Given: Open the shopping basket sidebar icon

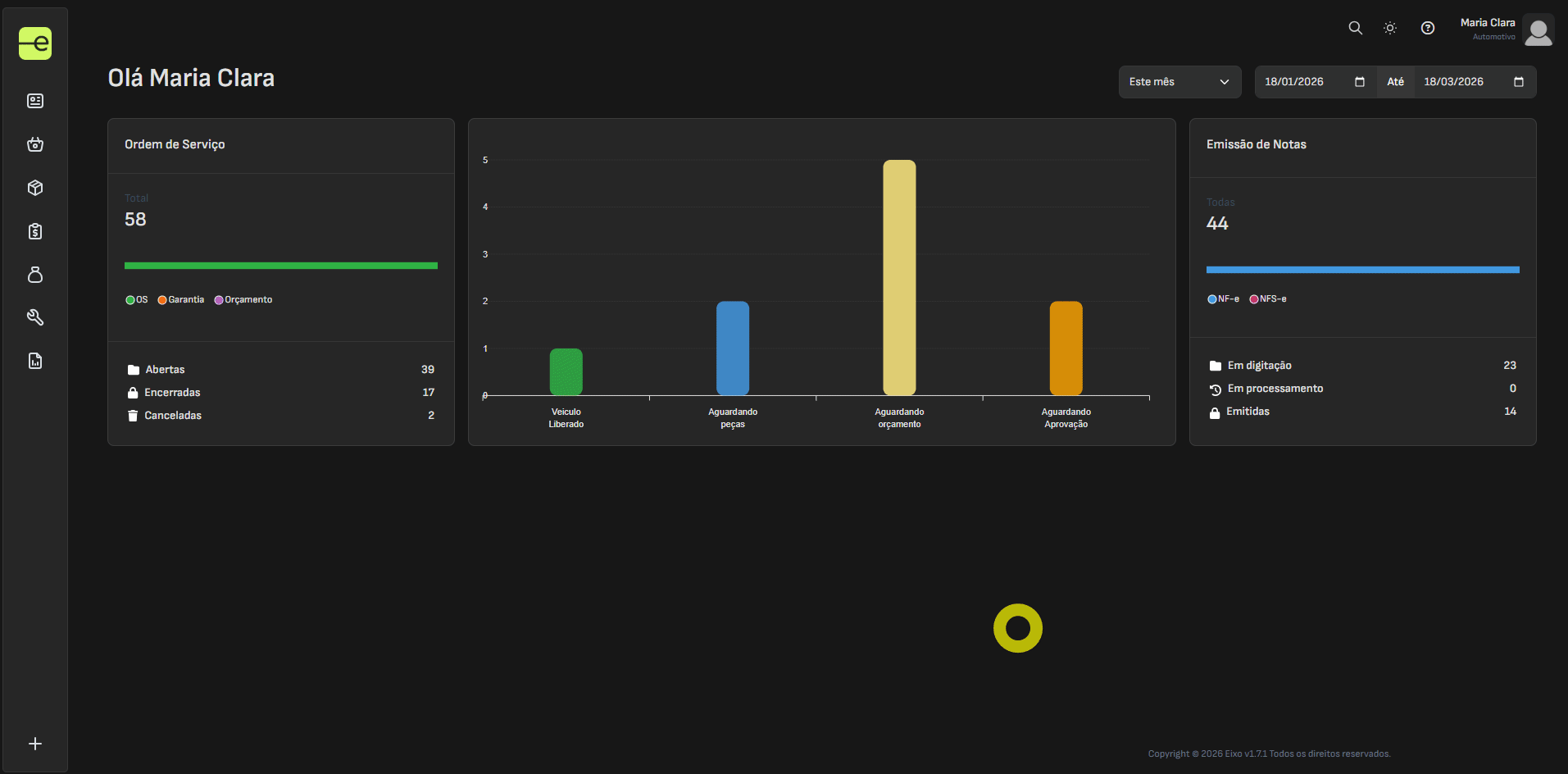Looking at the screenshot, I should pos(35,144).
